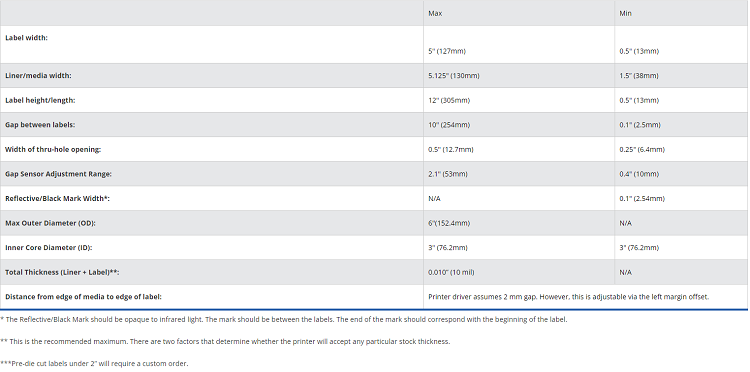Screen dimensions: 750x372
Task: Select the 'Label width:' row label
Action: point(26,38)
